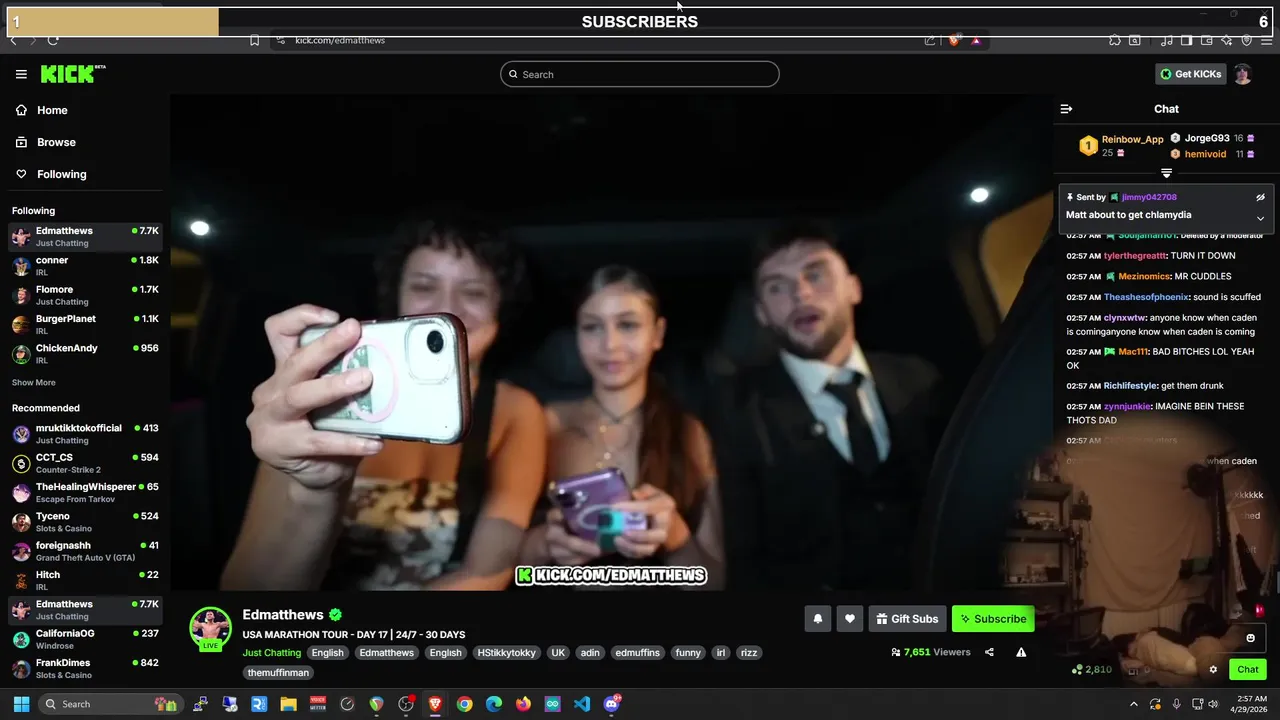Screen dimensions: 1280x720
Task: Click hemivoid on the leaderboard
Action: pyautogui.click(x=1205, y=154)
